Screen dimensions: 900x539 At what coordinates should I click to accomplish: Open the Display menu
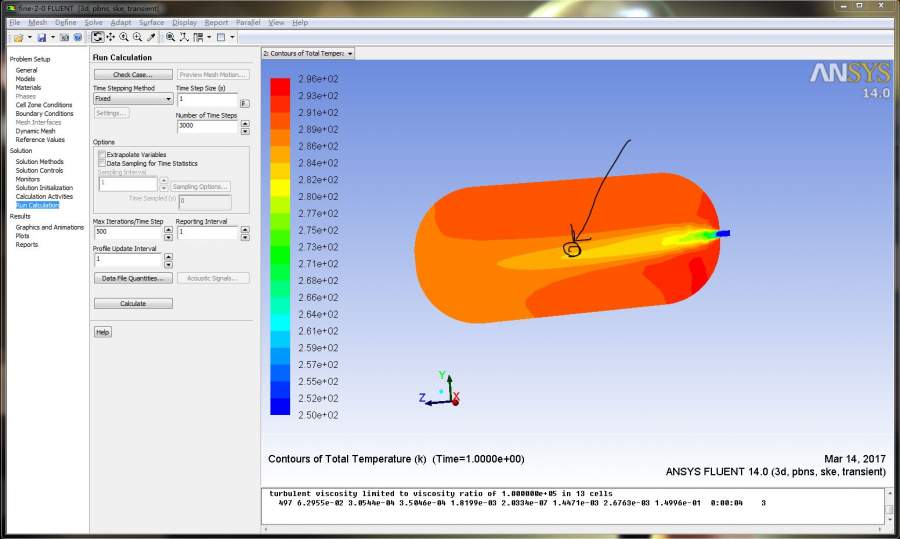(184, 22)
